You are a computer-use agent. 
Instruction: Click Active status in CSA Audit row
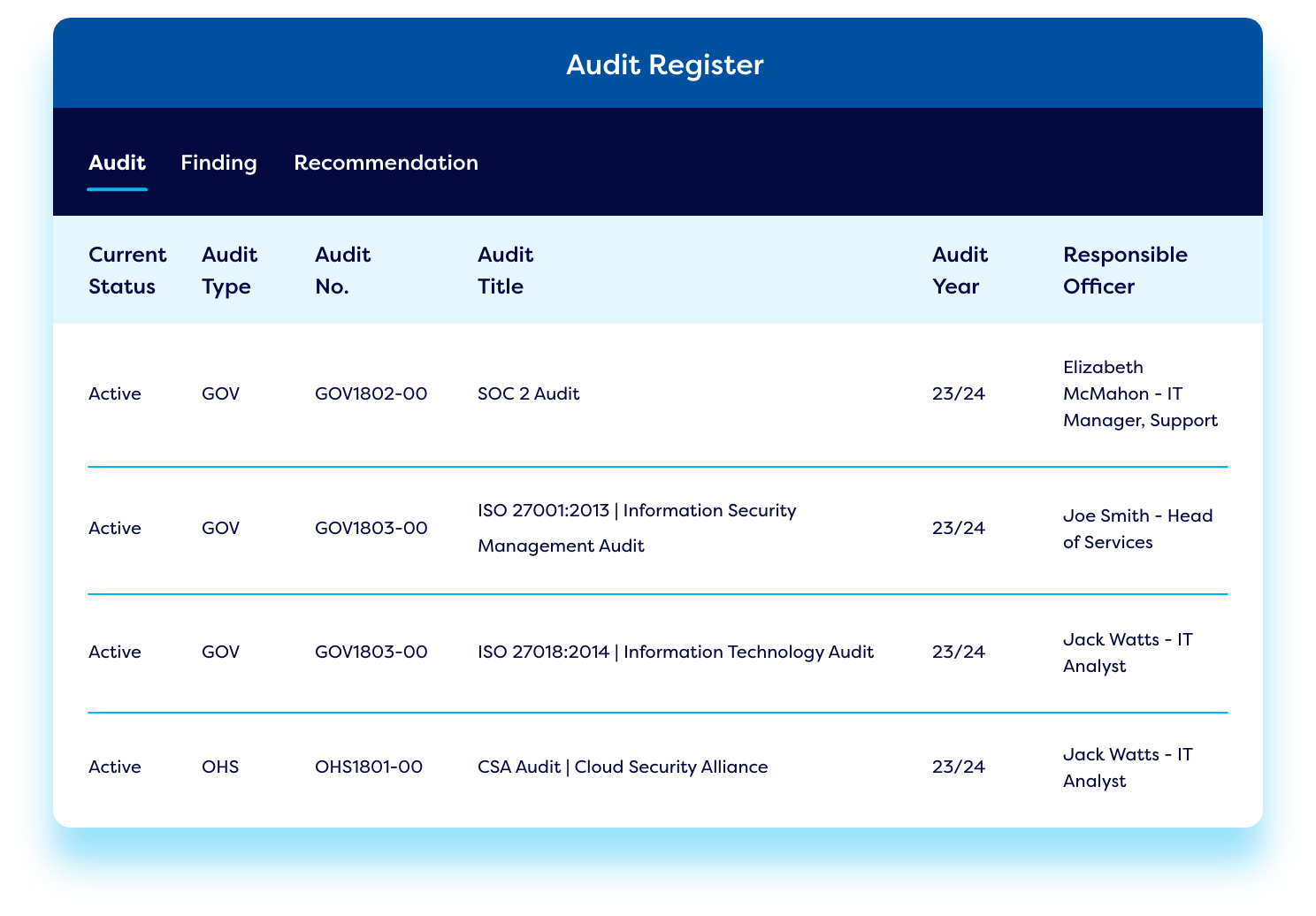pyautogui.click(x=115, y=767)
